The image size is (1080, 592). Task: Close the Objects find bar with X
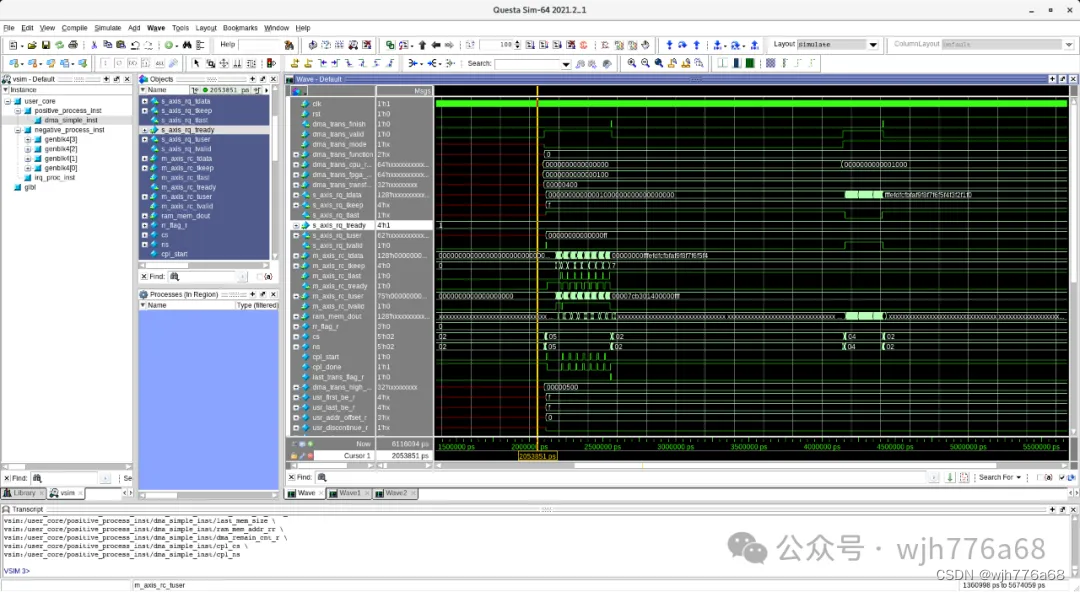coord(143,276)
